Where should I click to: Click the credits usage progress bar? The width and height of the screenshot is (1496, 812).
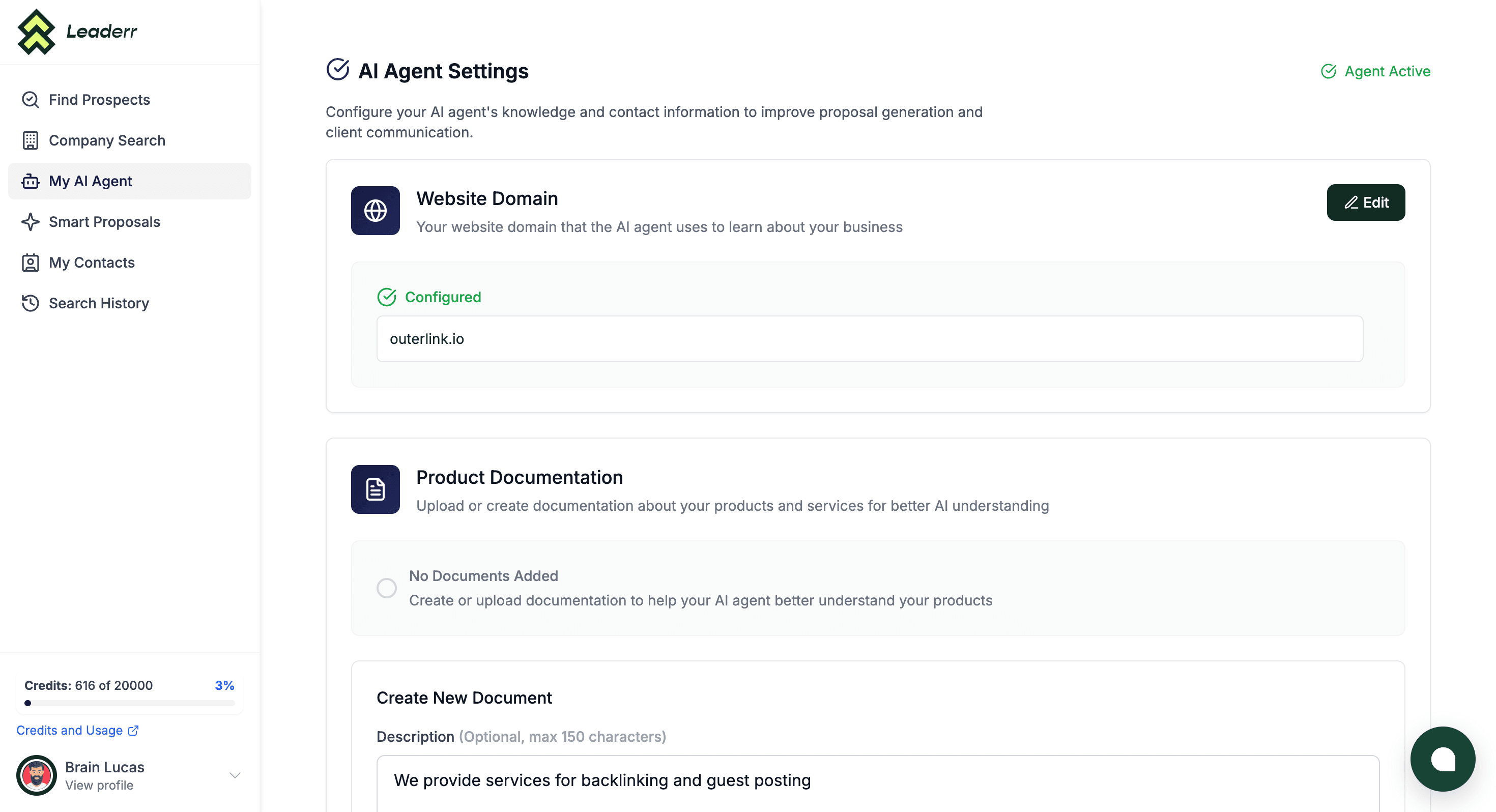(130, 703)
